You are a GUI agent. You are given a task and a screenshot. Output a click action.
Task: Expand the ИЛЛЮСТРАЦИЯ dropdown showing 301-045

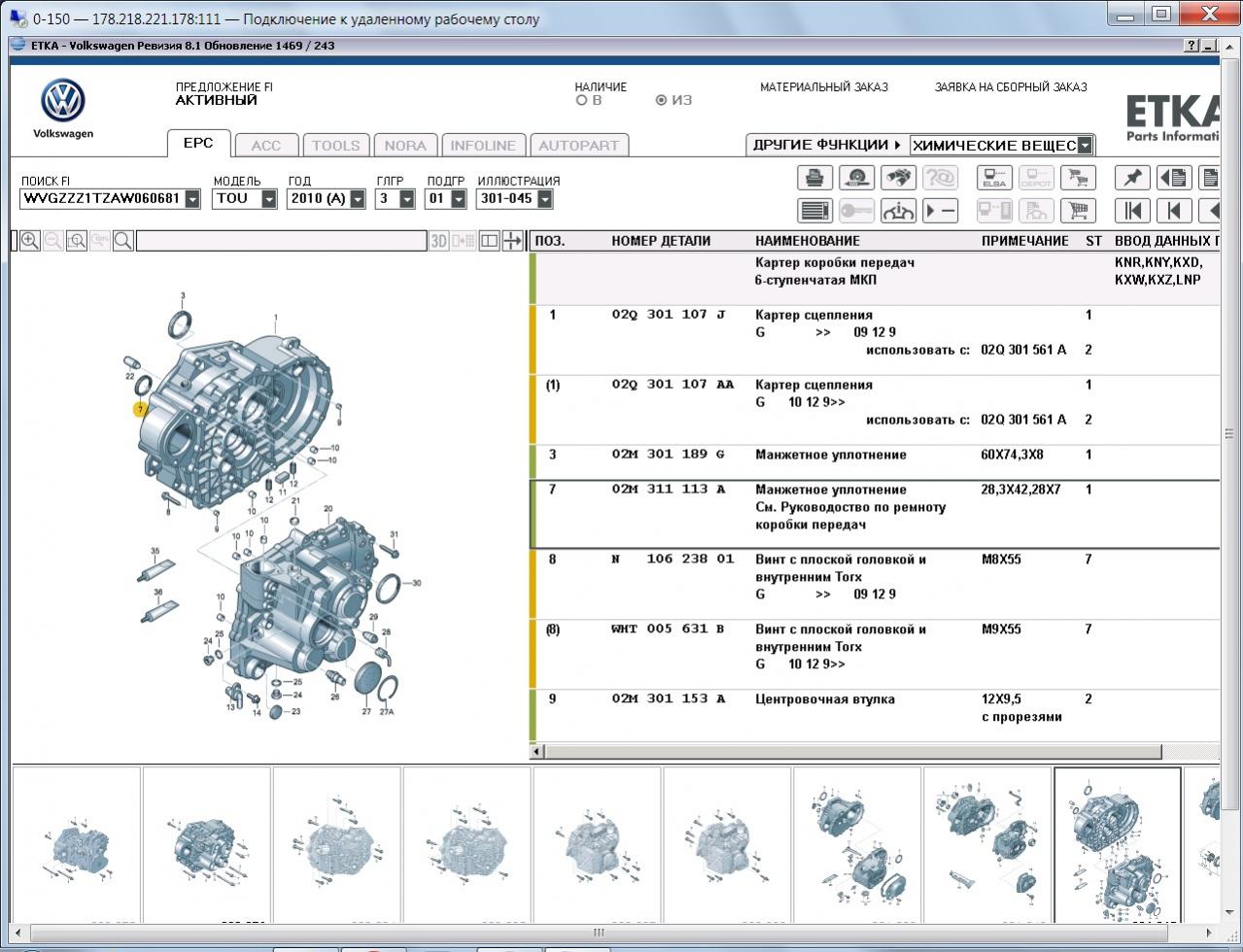click(544, 199)
